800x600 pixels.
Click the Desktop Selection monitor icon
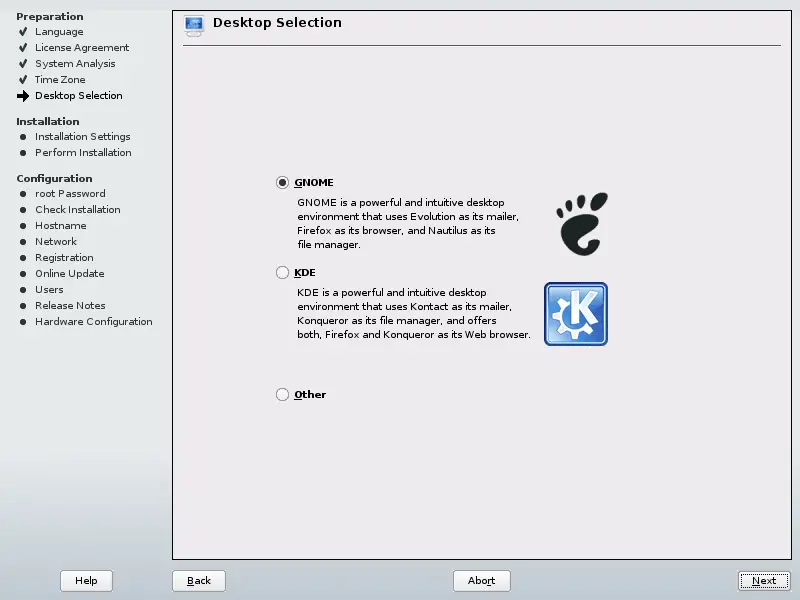pos(194,26)
